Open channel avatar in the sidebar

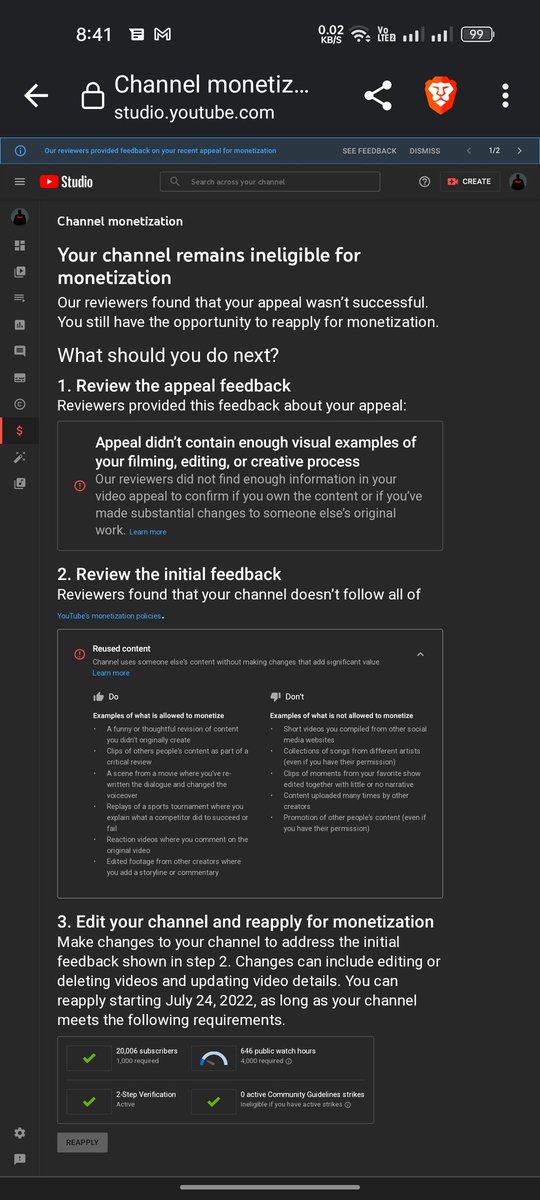click(x=20, y=217)
